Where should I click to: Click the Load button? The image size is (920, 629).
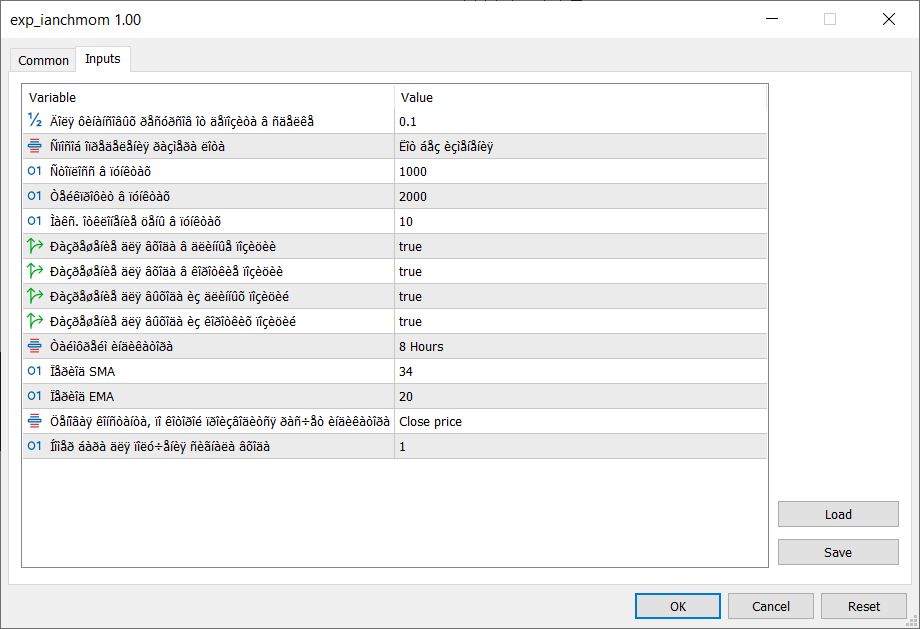click(838, 515)
